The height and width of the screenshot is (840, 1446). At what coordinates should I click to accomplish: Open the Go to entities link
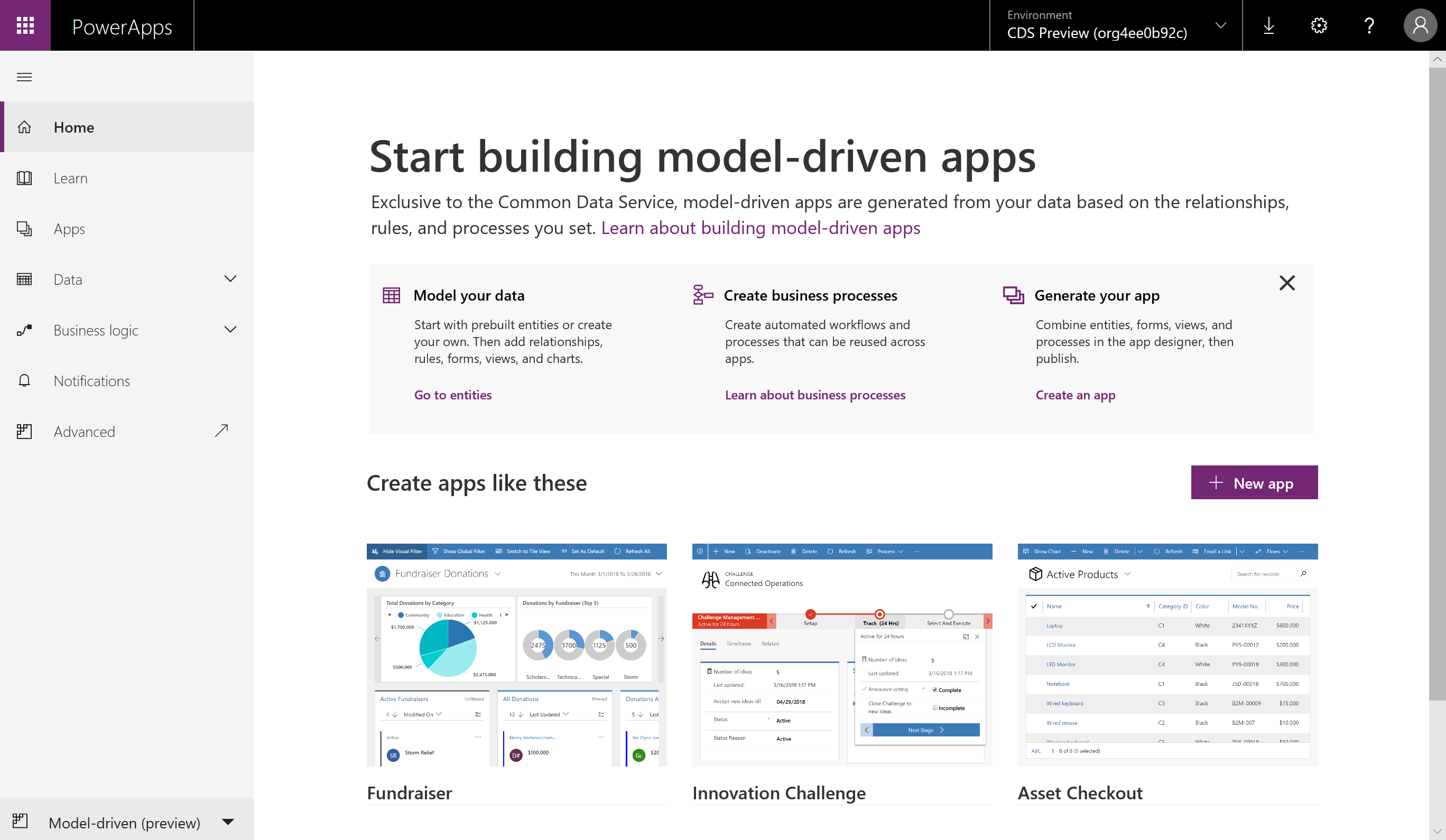tap(453, 395)
